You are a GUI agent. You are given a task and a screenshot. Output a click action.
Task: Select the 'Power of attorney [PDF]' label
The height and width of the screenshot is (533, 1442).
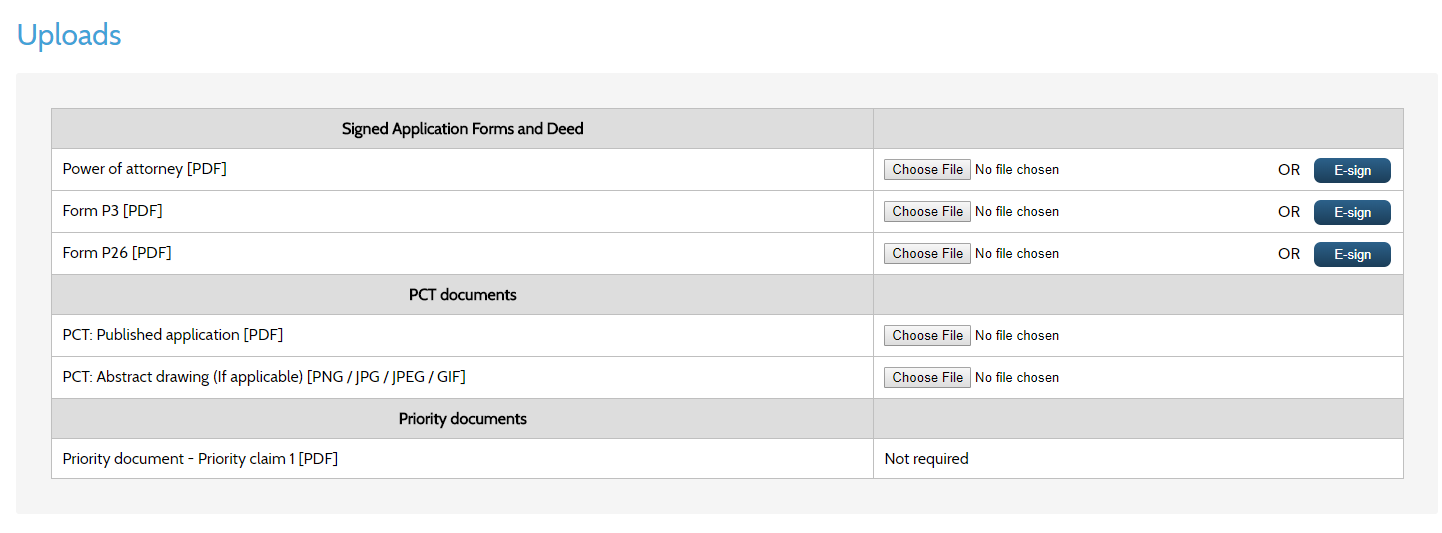(x=145, y=169)
